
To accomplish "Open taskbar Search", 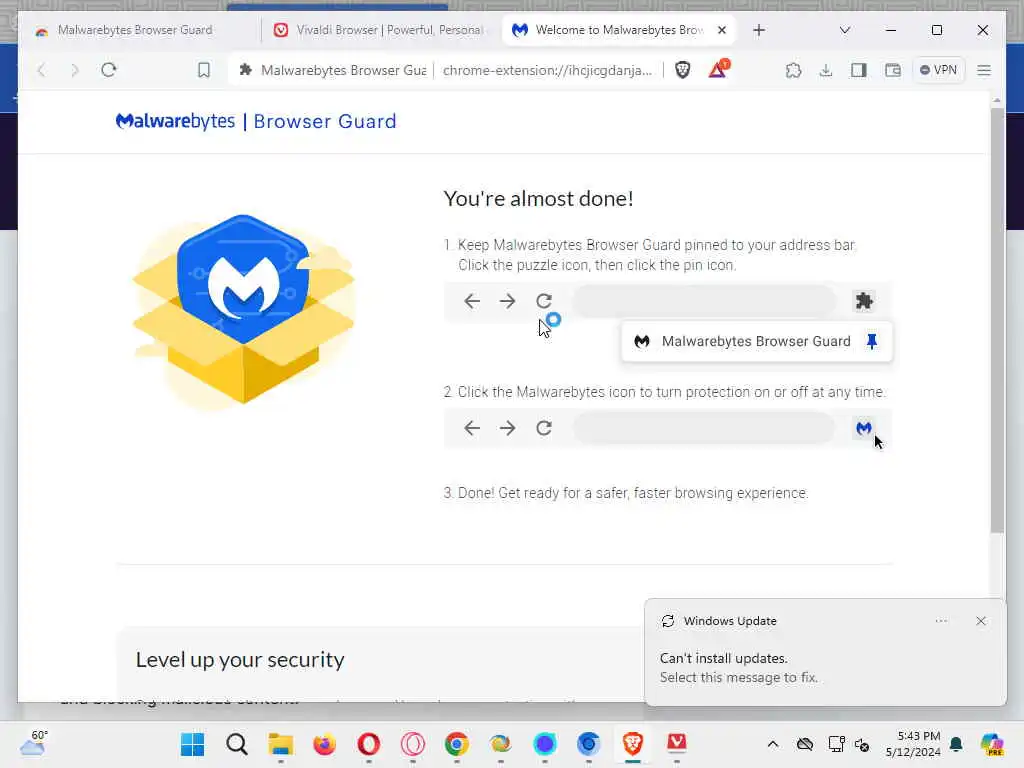I will point(237,744).
